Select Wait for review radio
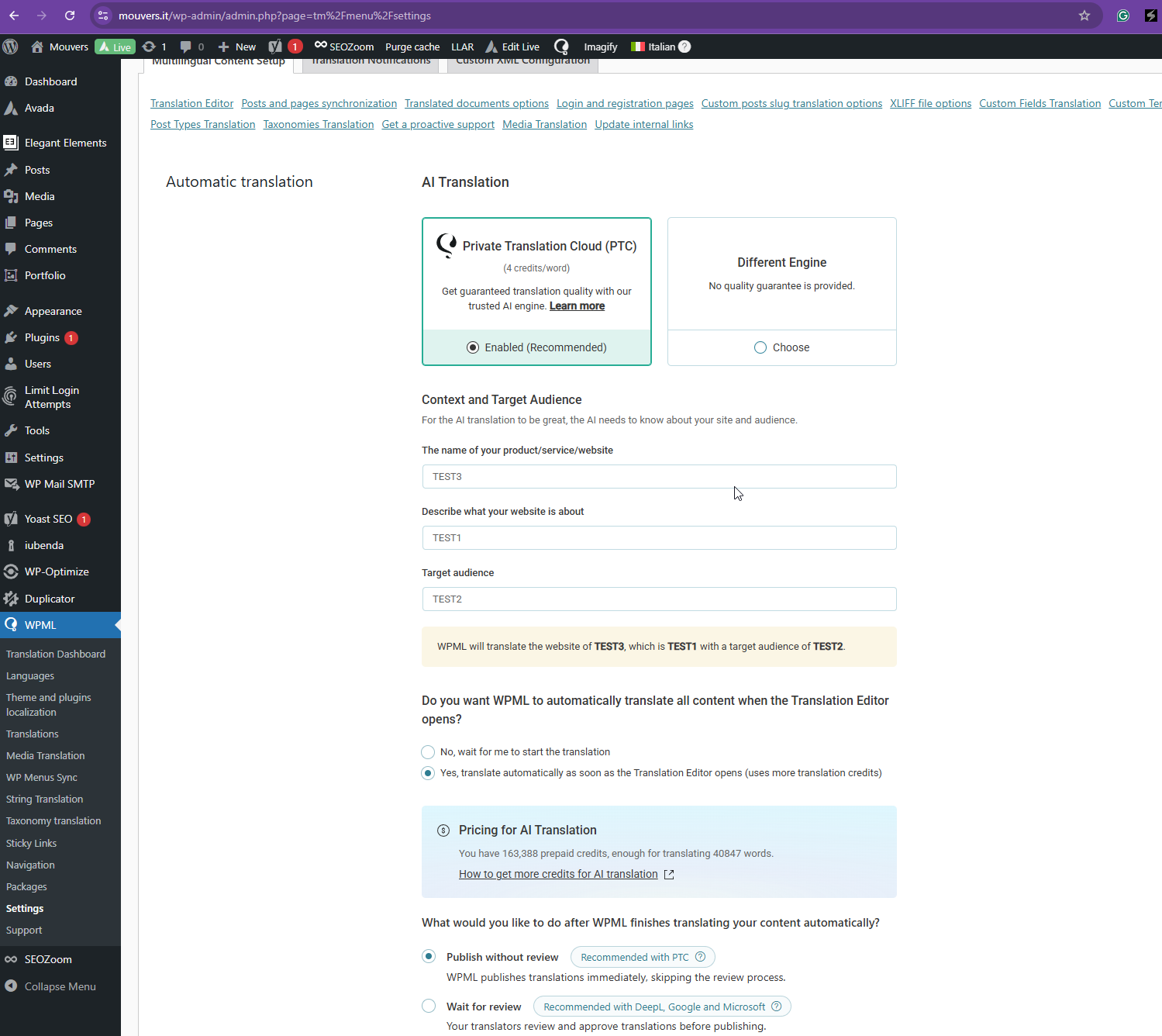Viewport: 1162px width, 1036px height. click(429, 1006)
